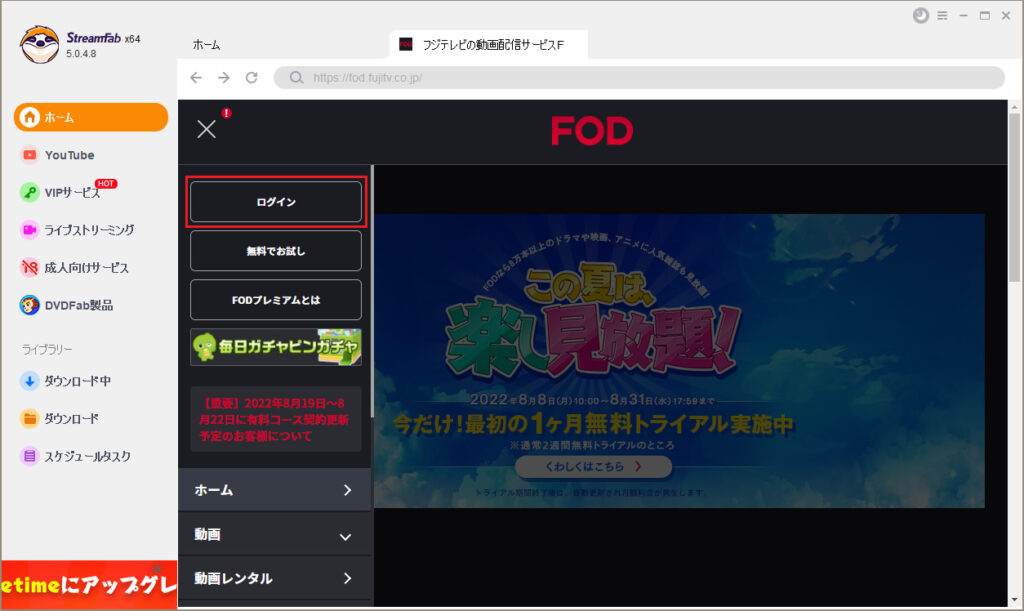Screen dimensions: 1024x611
Task: Click the page vertical scrollbar
Action: point(1014,198)
